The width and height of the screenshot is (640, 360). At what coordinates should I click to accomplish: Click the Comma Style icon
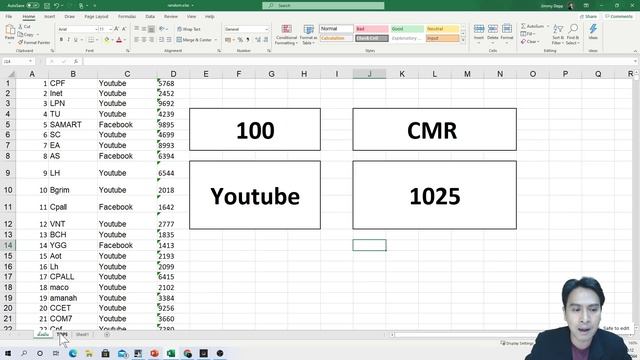click(x=248, y=40)
